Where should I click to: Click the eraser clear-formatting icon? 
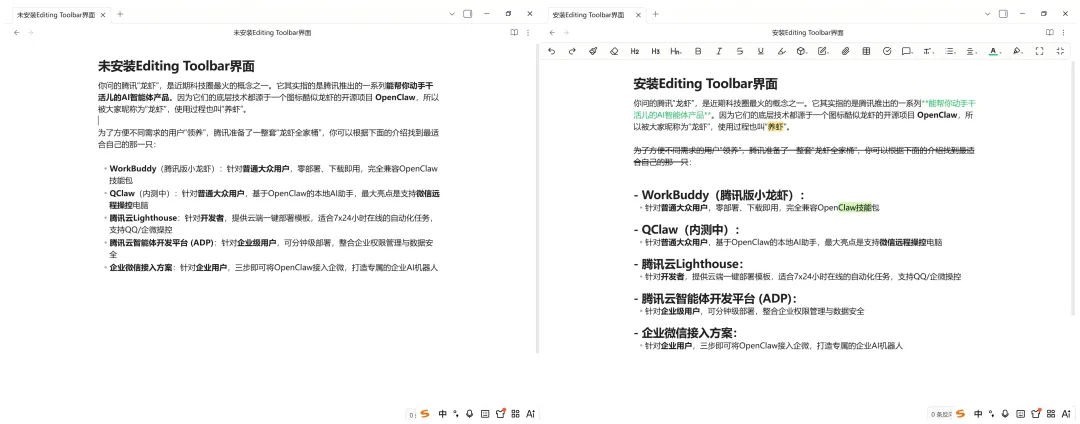coord(614,51)
